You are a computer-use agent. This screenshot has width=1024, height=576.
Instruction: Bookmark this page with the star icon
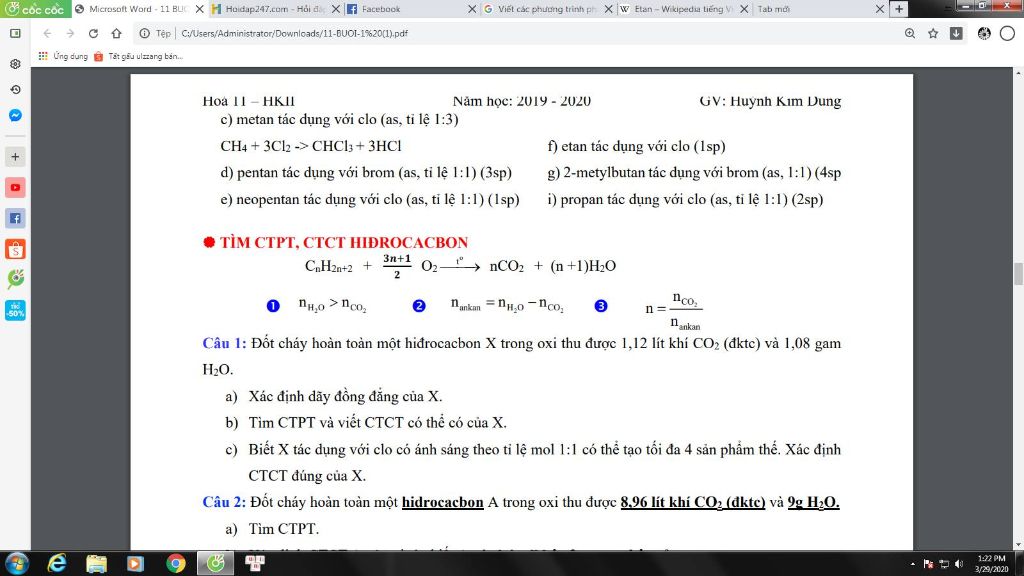[933, 33]
